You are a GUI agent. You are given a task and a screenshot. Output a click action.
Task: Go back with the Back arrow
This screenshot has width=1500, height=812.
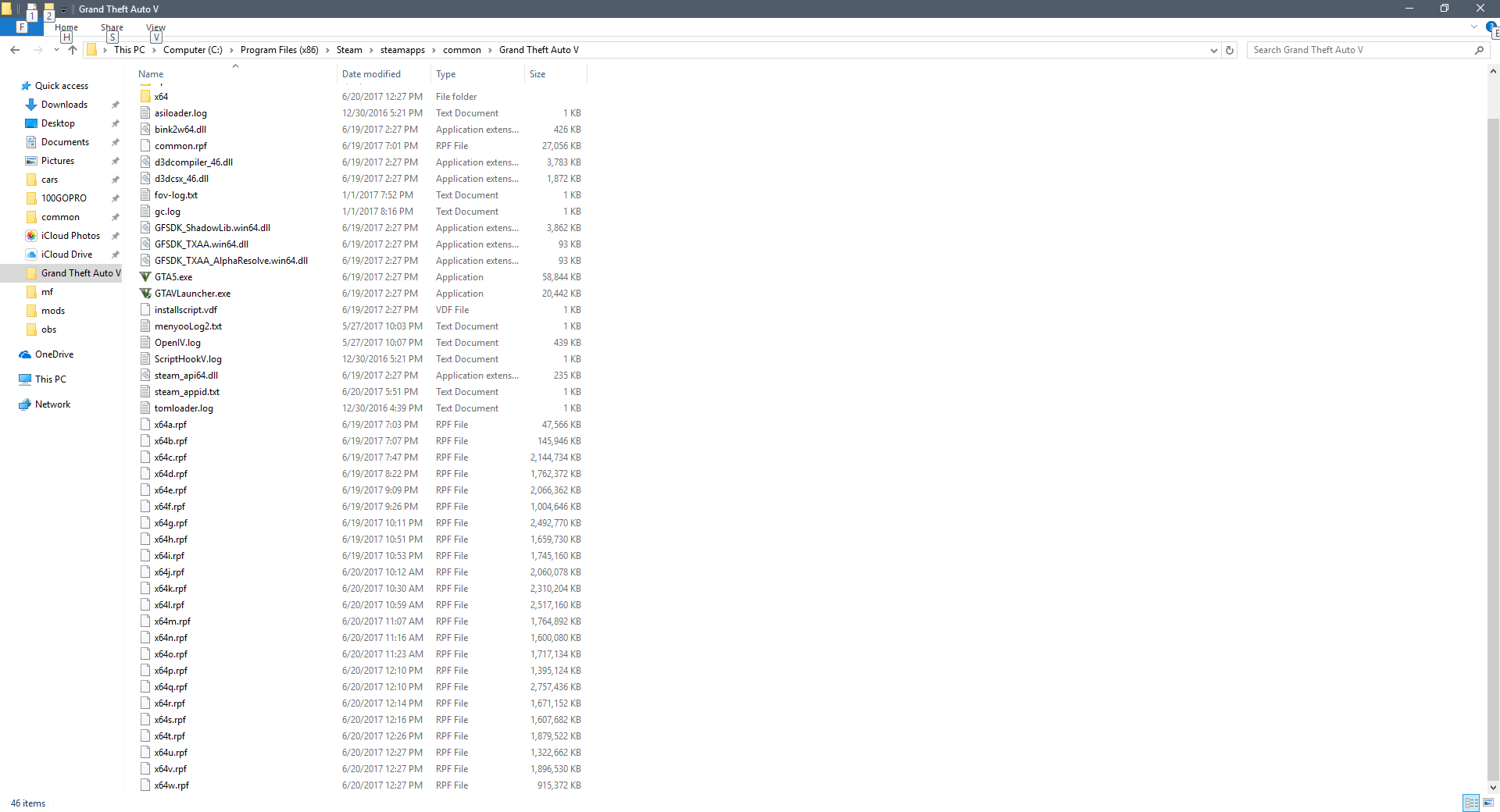[x=15, y=50]
